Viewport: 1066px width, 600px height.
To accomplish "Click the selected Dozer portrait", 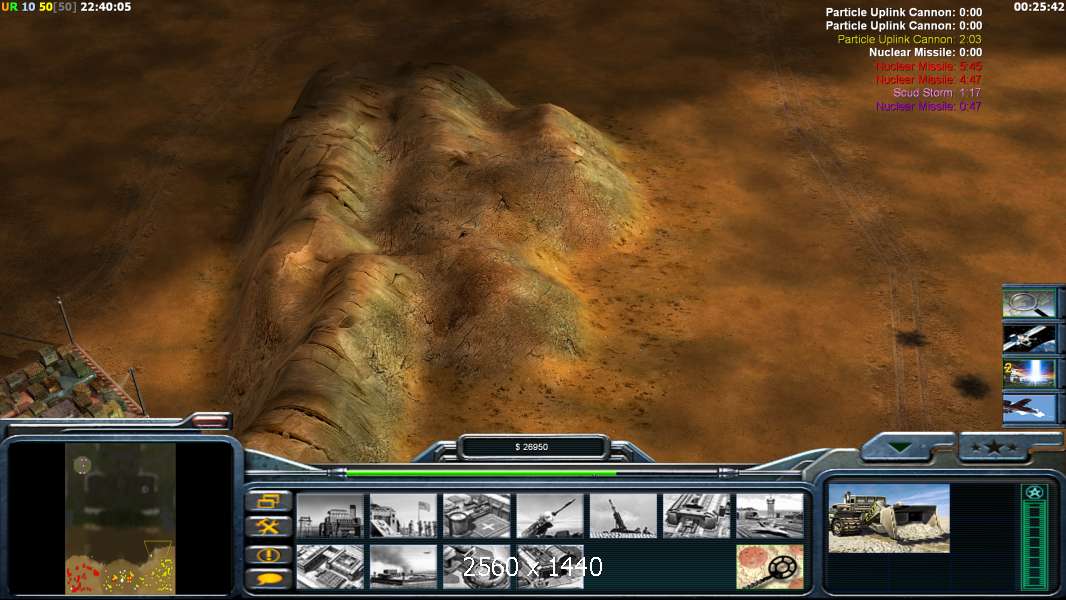I will click(889, 518).
